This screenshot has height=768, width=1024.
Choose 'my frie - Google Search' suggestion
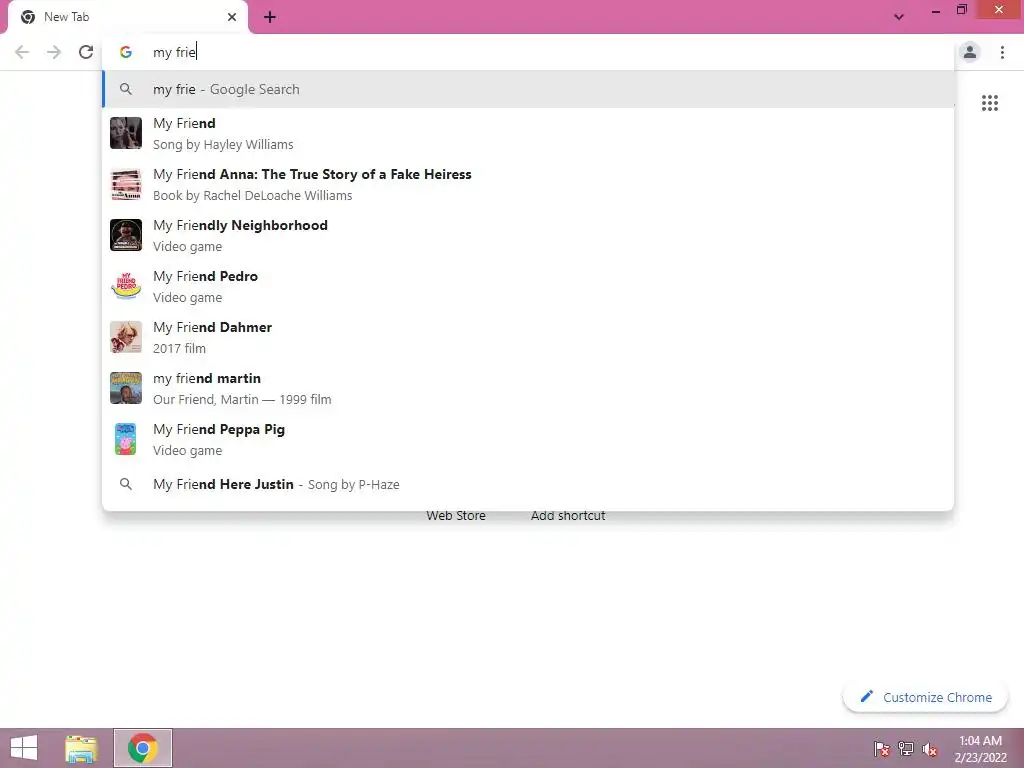[528, 89]
